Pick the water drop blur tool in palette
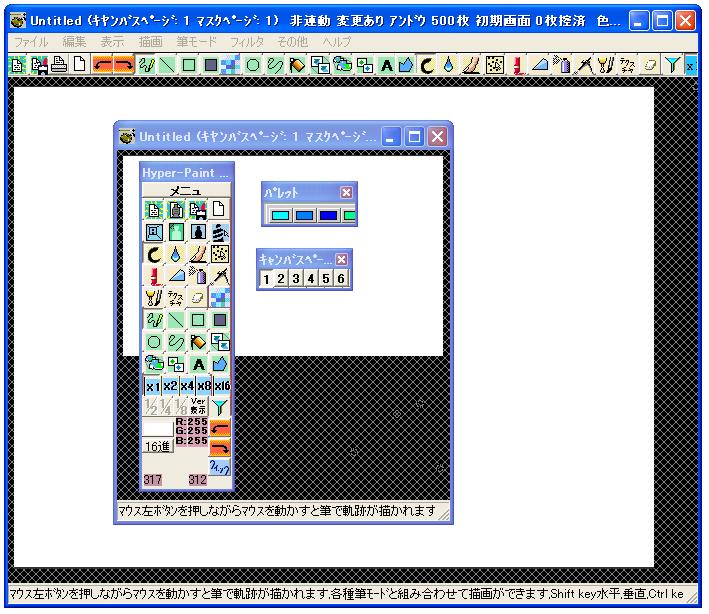The width and height of the screenshot is (709, 614). 176,254
